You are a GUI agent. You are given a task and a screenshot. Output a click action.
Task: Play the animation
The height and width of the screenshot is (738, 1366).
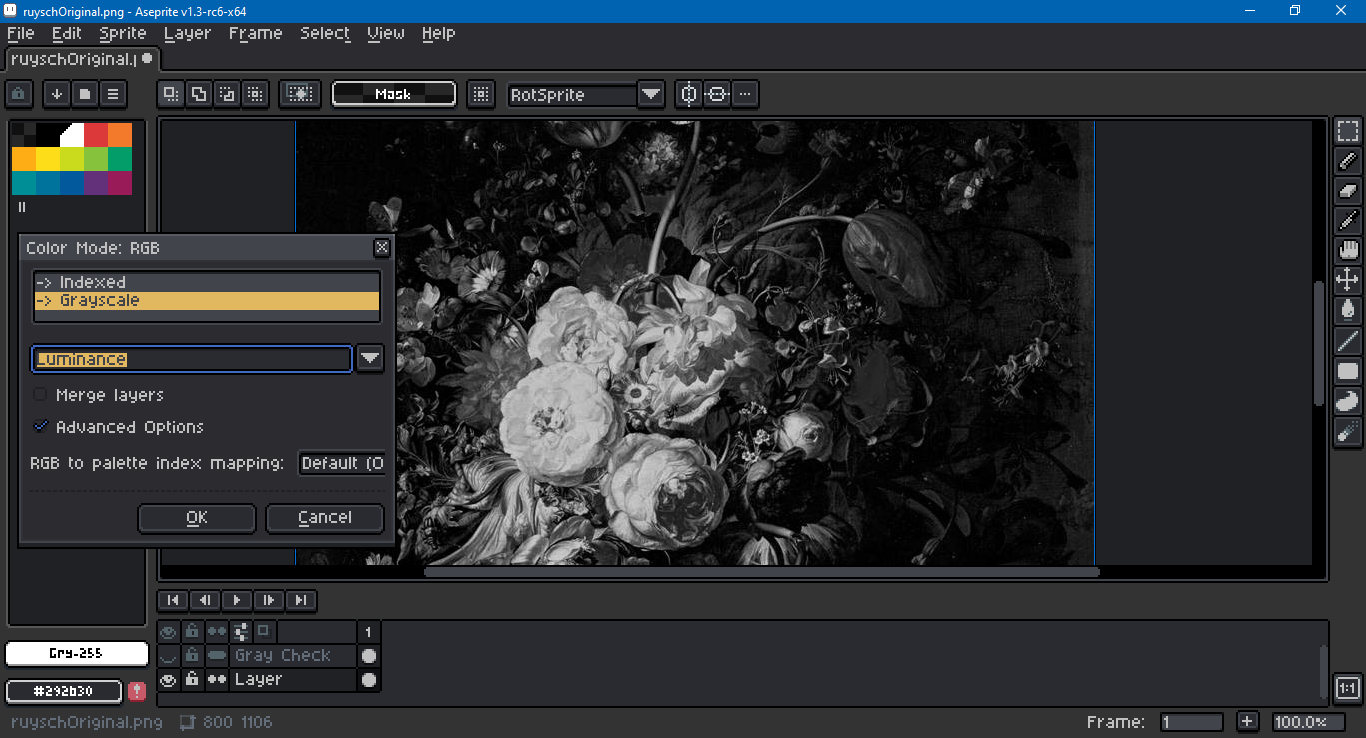point(237,600)
